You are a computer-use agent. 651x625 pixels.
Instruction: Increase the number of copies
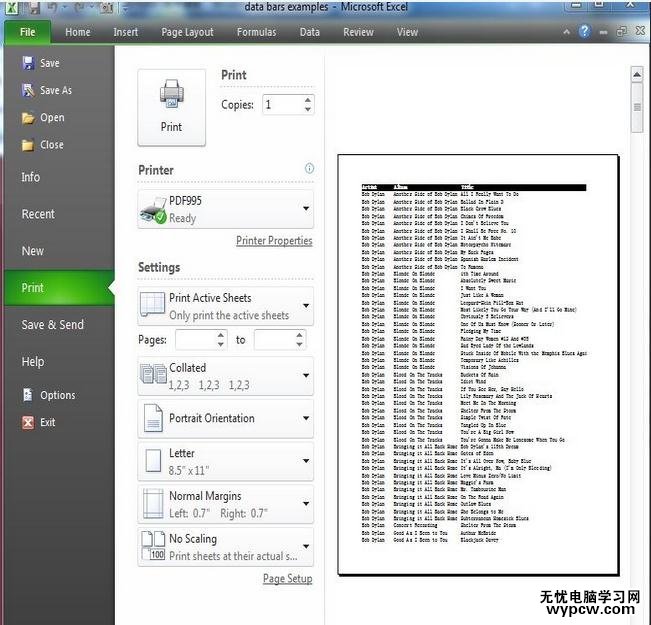tap(308, 100)
